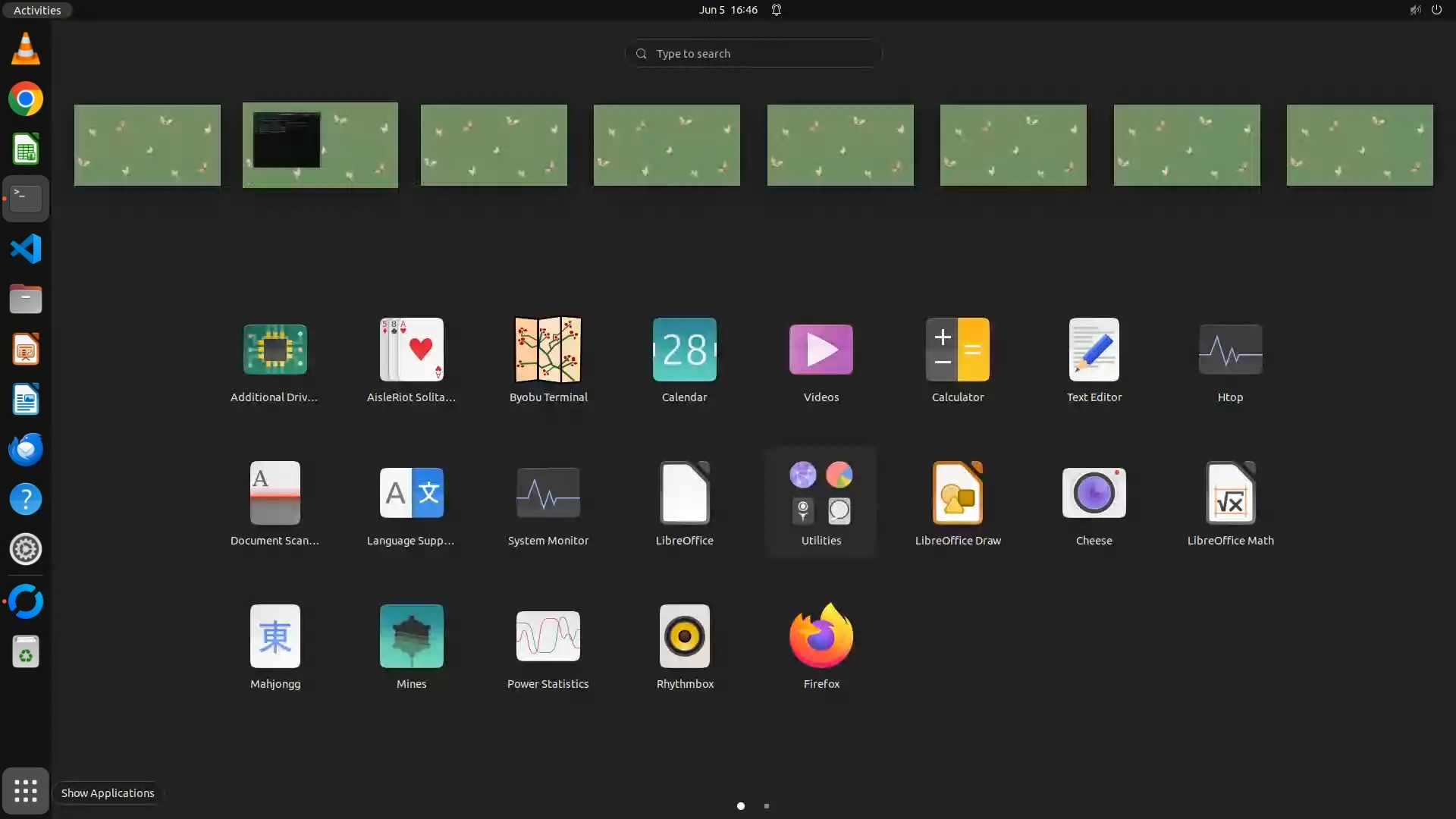Screen dimensions: 1456x819
Task: Click the Activities button
Action: click(x=36, y=10)
